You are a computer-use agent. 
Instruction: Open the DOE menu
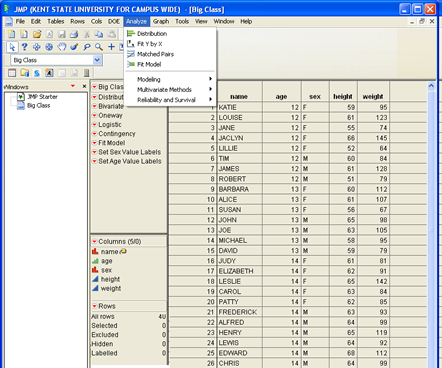tap(114, 21)
